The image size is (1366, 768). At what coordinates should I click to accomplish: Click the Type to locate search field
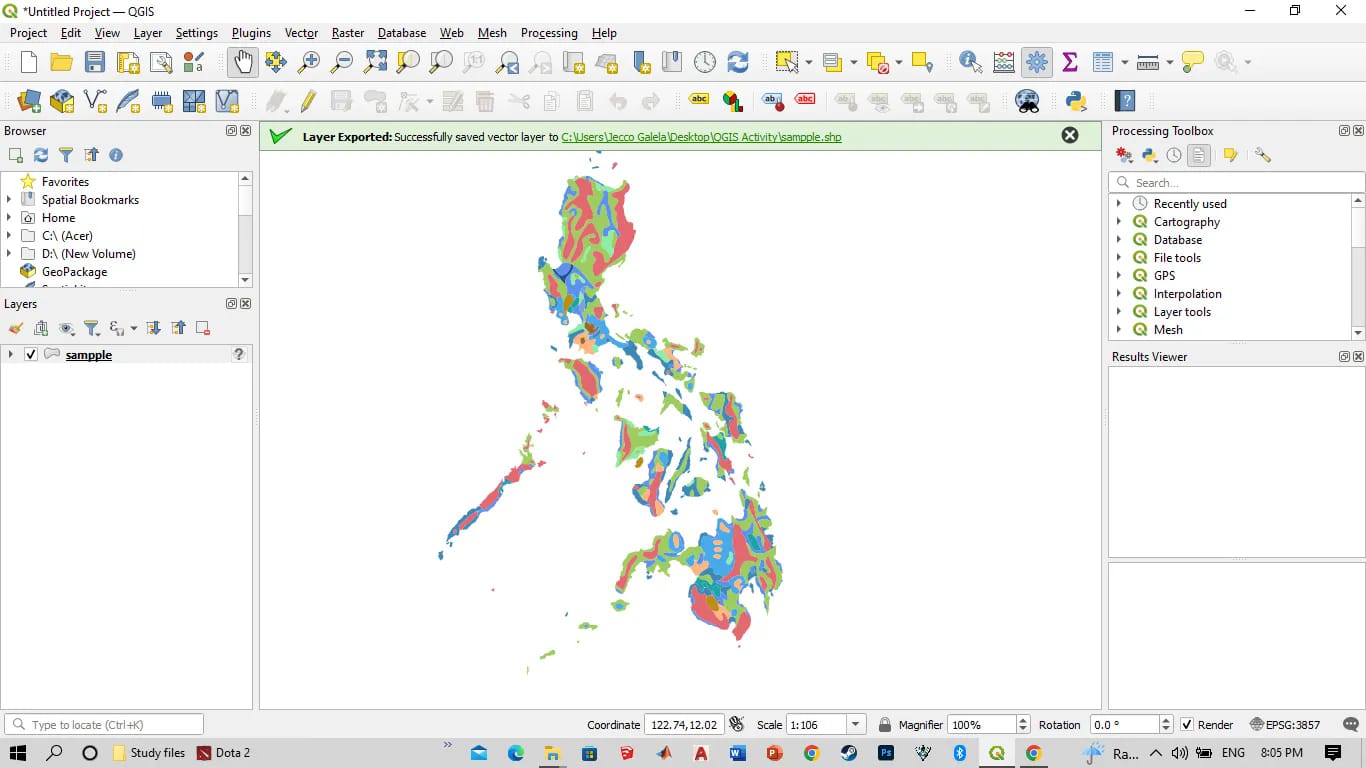pyautogui.click(x=104, y=725)
